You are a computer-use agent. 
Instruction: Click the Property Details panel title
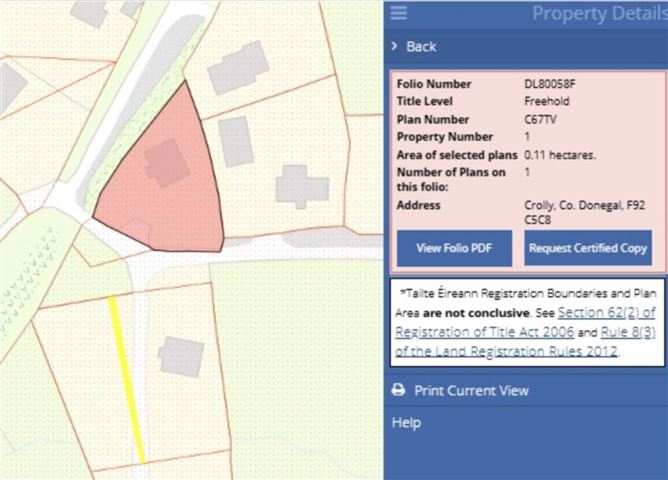[x=598, y=14]
